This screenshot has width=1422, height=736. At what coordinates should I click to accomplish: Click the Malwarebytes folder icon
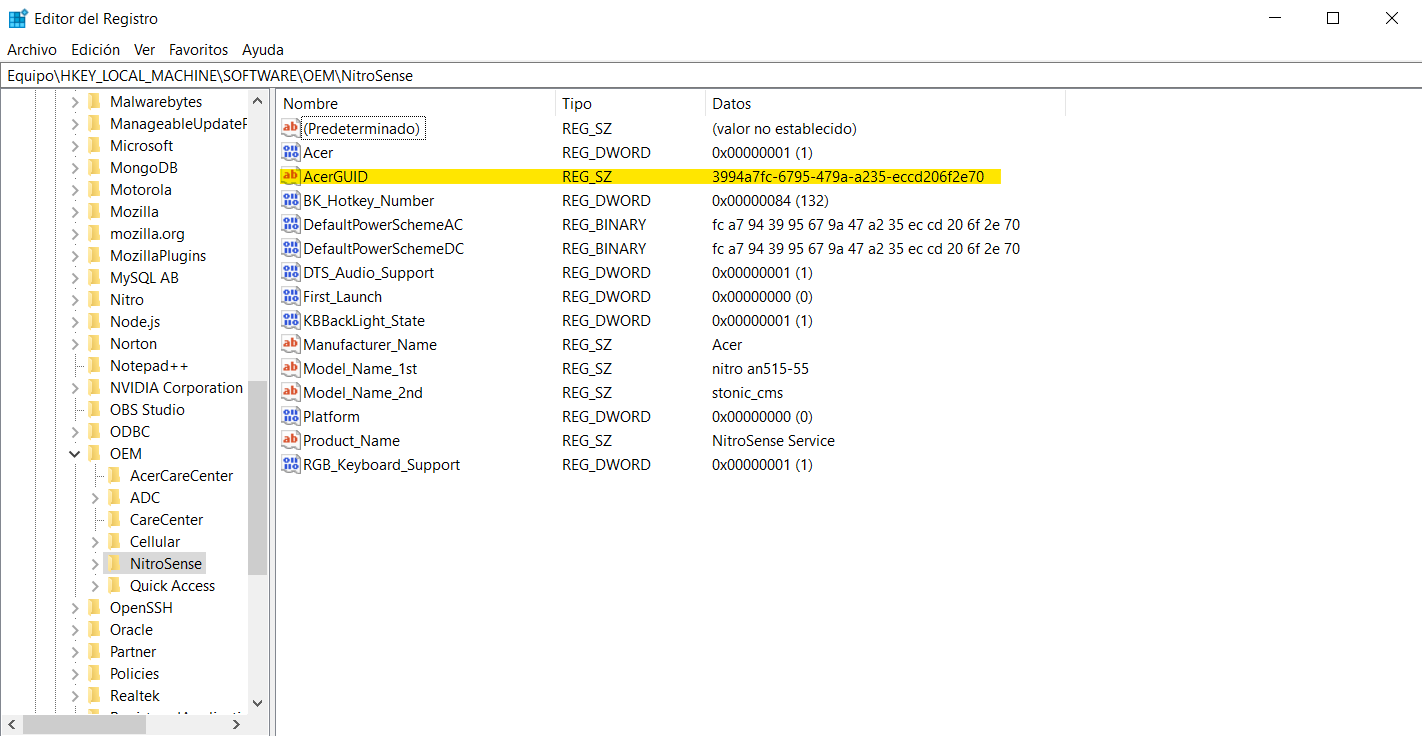click(94, 101)
